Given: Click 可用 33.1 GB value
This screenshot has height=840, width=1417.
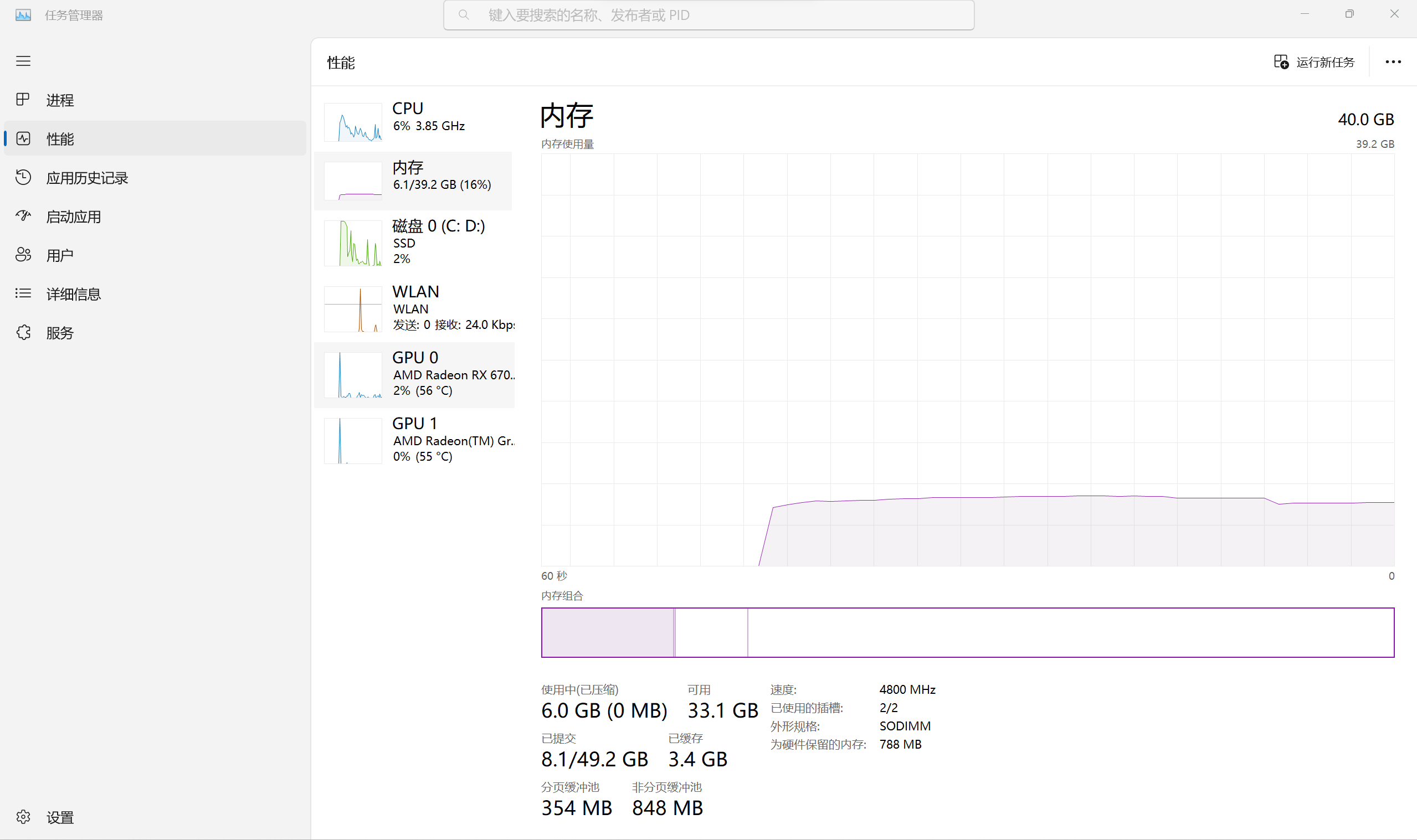Looking at the screenshot, I should coord(722,710).
